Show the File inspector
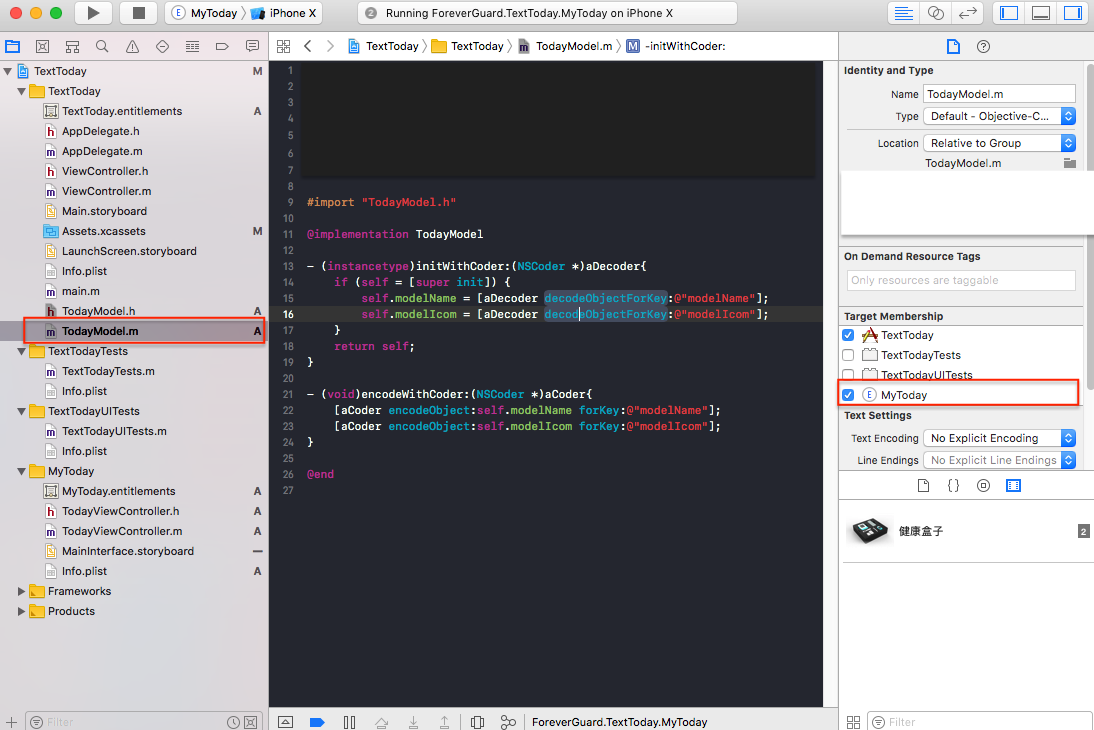This screenshot has width=1094, height=730. point(953,46)
